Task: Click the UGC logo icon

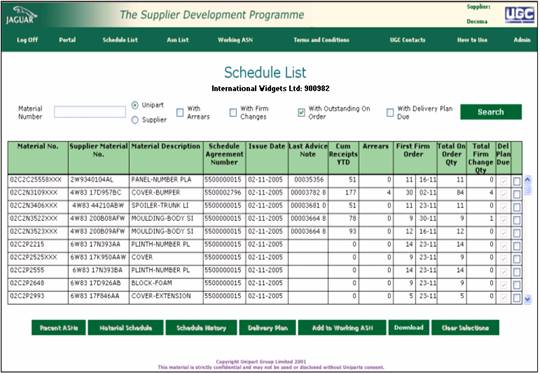Action: click(520, 15)
